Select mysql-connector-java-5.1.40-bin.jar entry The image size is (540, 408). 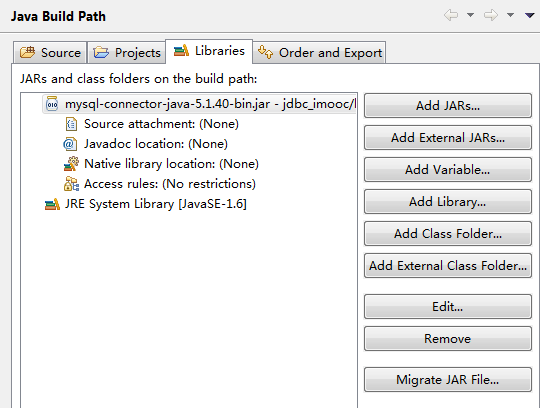tap(200, 104)
